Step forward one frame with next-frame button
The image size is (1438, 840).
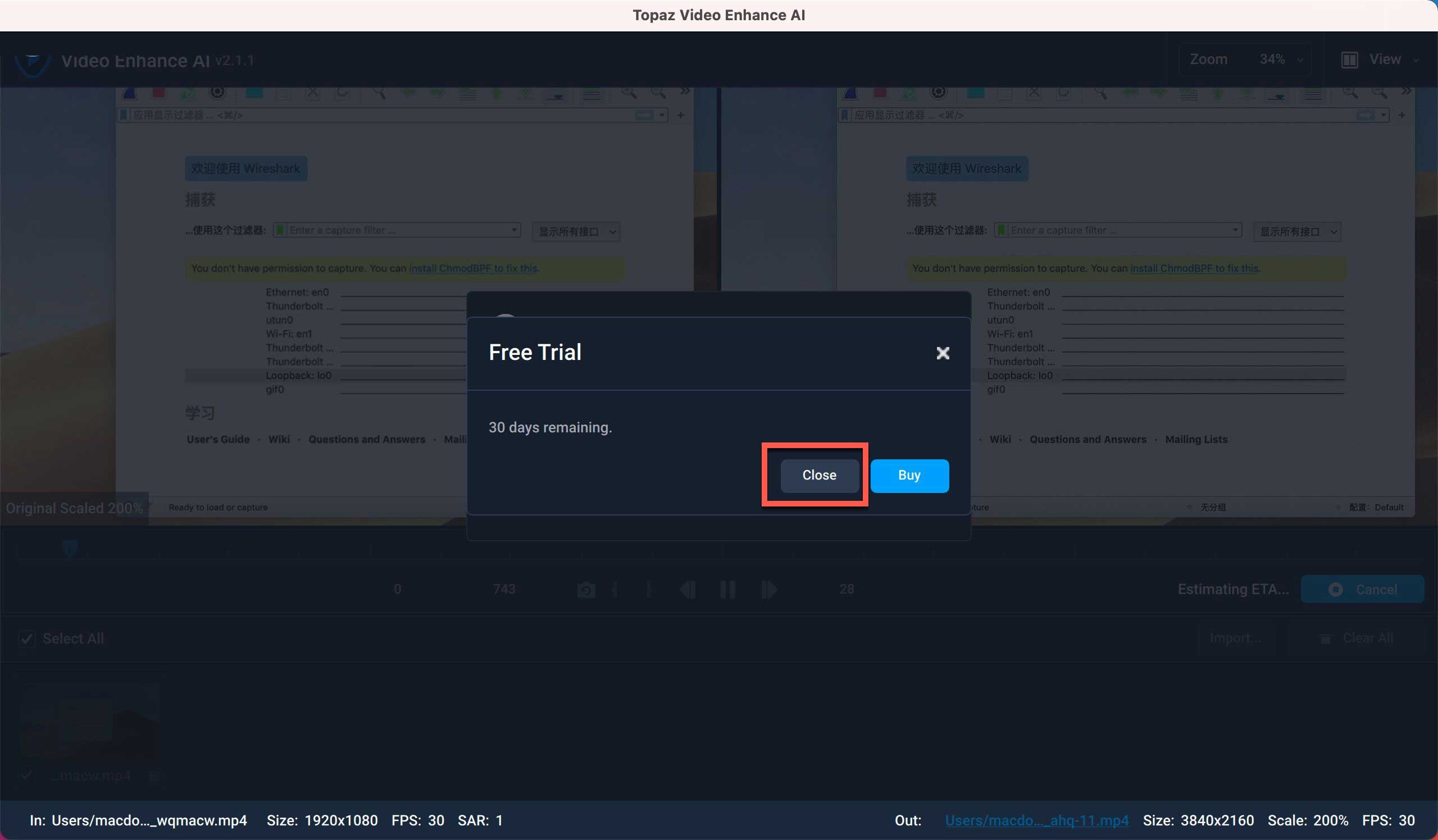coord(768,590)
